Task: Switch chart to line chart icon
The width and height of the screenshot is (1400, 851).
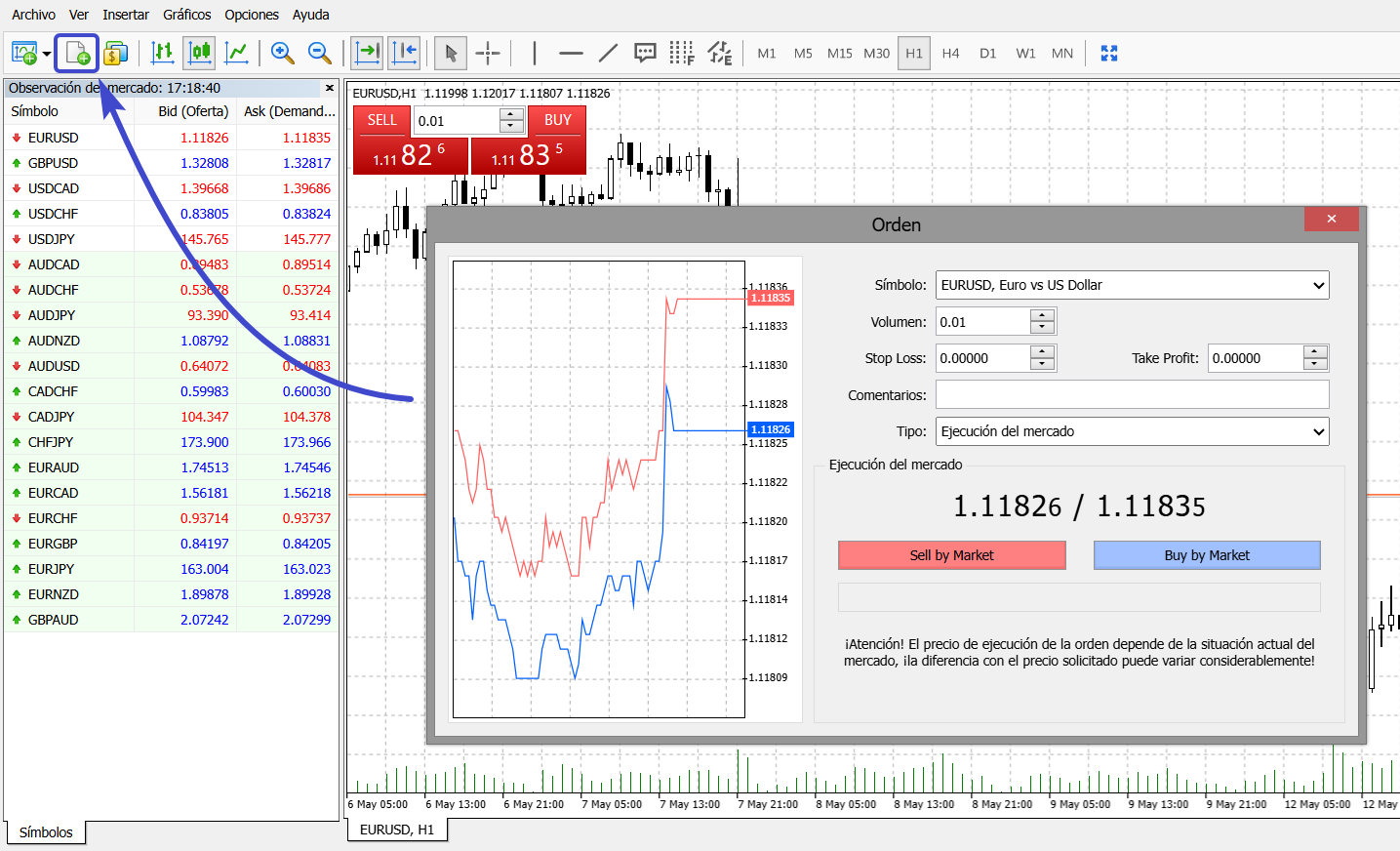Action: (236, 53)
